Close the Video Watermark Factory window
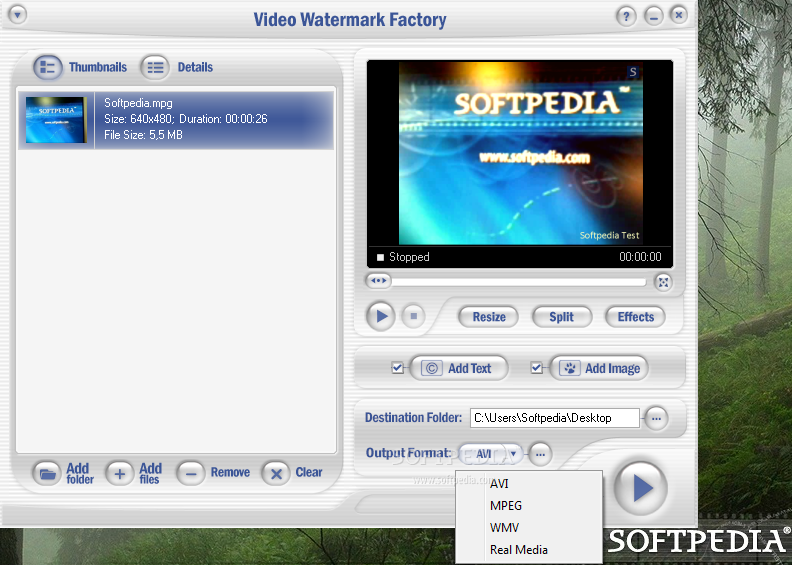Screen dimensions: 792x565 click(x=679, y=15)
